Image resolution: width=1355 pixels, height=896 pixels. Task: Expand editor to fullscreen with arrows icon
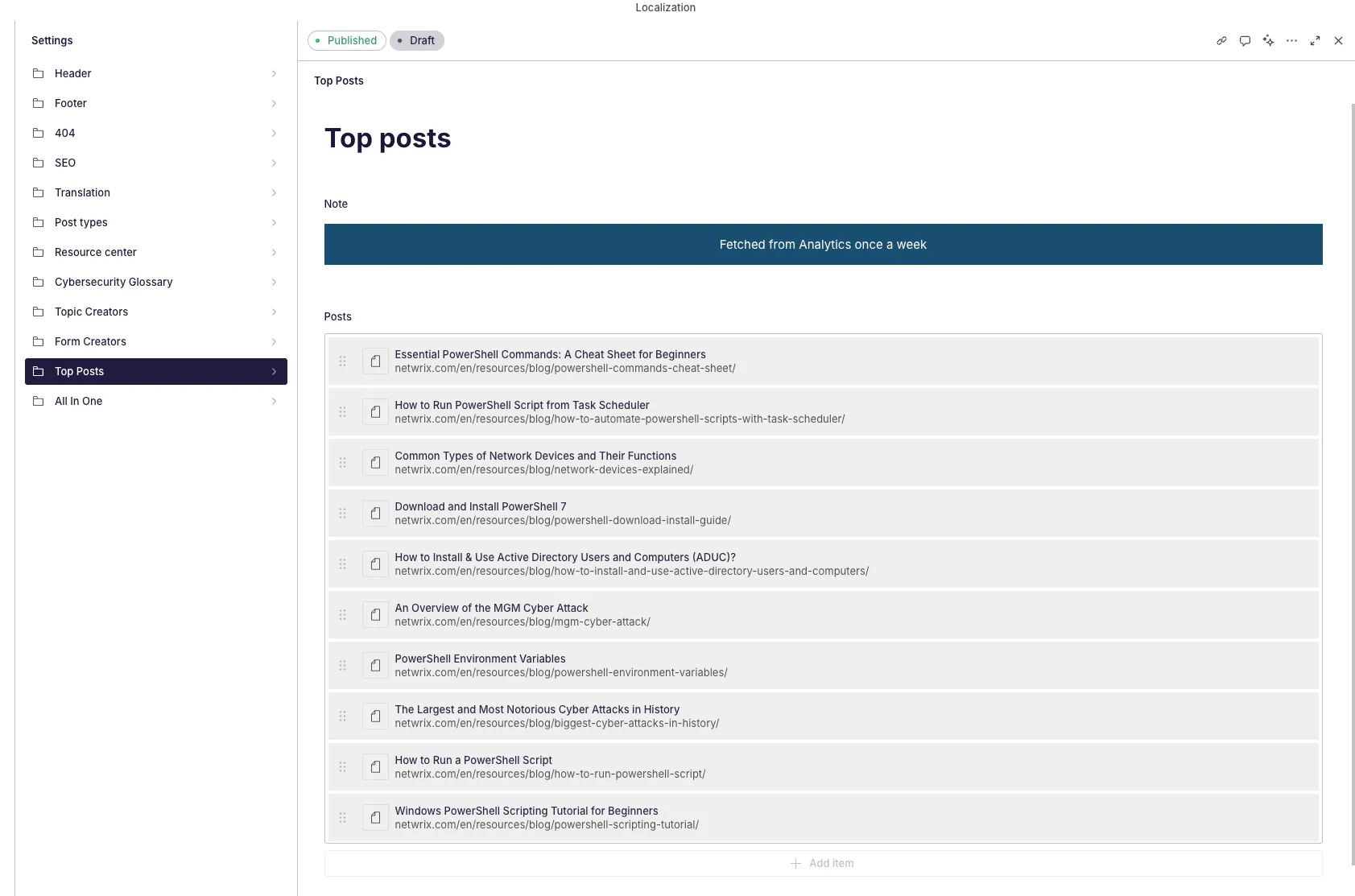tap(1315, 40)
